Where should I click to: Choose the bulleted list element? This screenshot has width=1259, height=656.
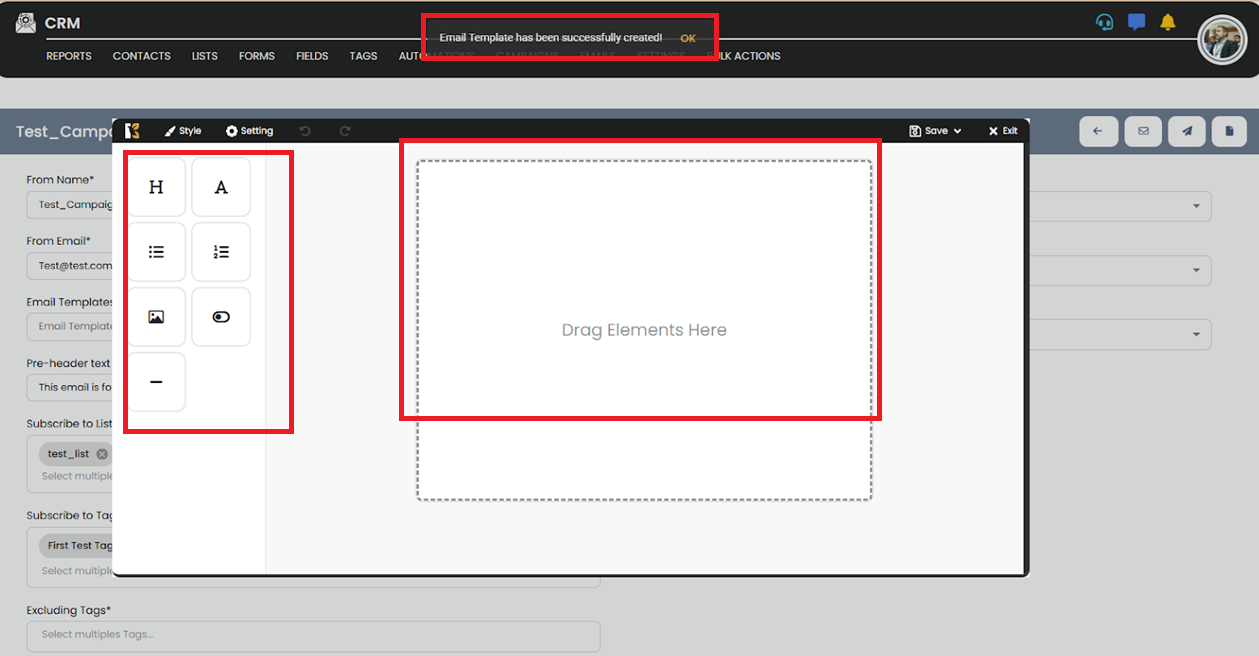[x=156, y=252]
